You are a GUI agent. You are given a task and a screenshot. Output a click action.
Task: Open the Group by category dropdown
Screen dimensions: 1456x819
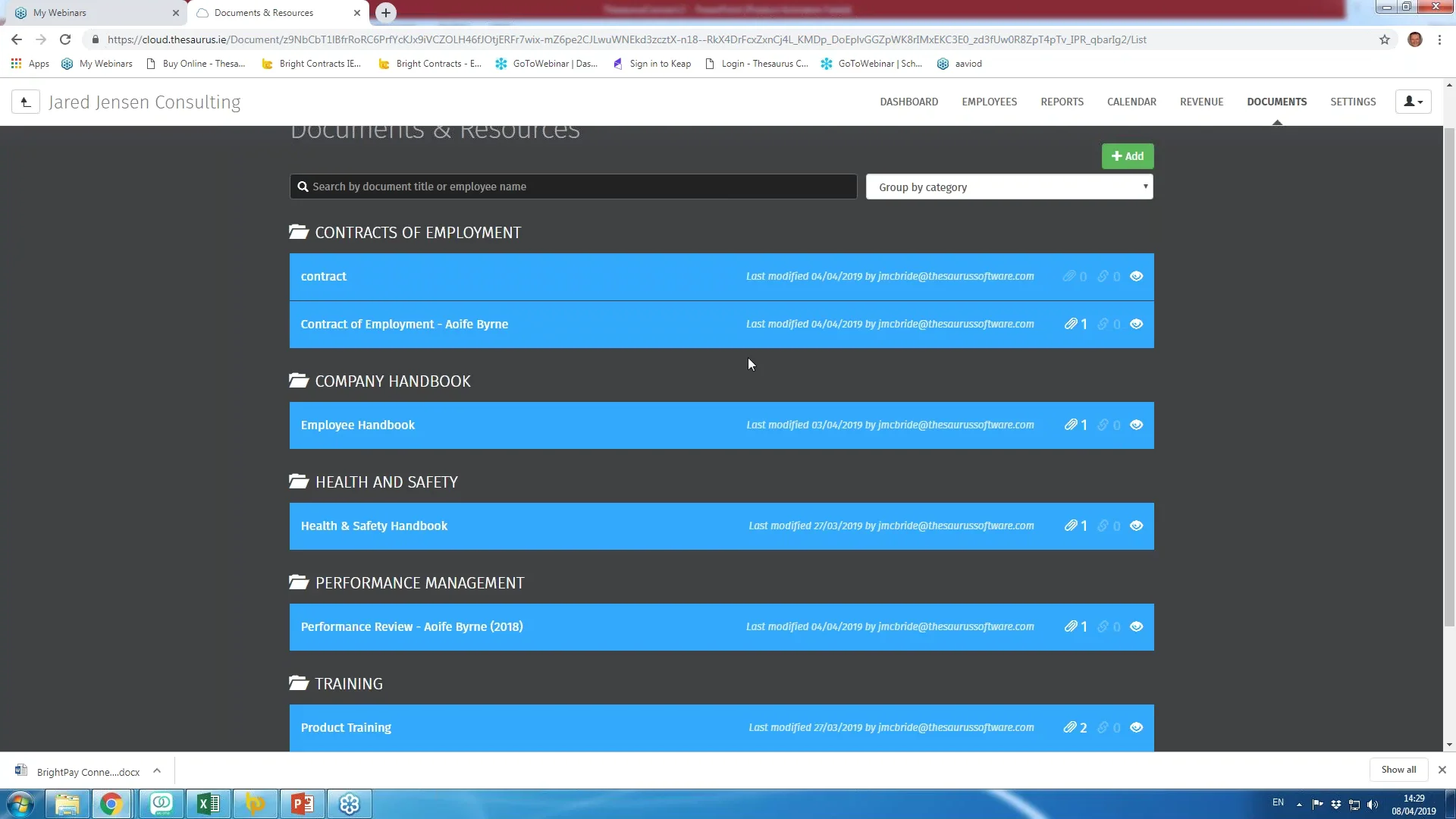1009,187
